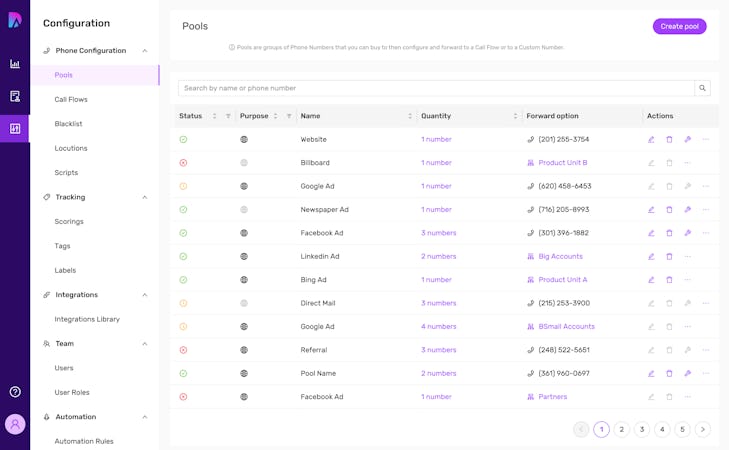Collapse the Phone Configuration section
729x450 pixels.
click(145, 51)
